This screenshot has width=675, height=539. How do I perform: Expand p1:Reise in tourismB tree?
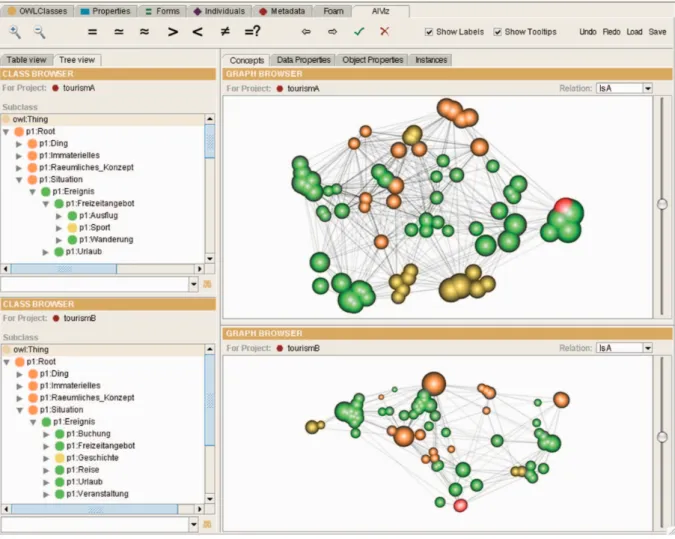[x=46, y=471]
